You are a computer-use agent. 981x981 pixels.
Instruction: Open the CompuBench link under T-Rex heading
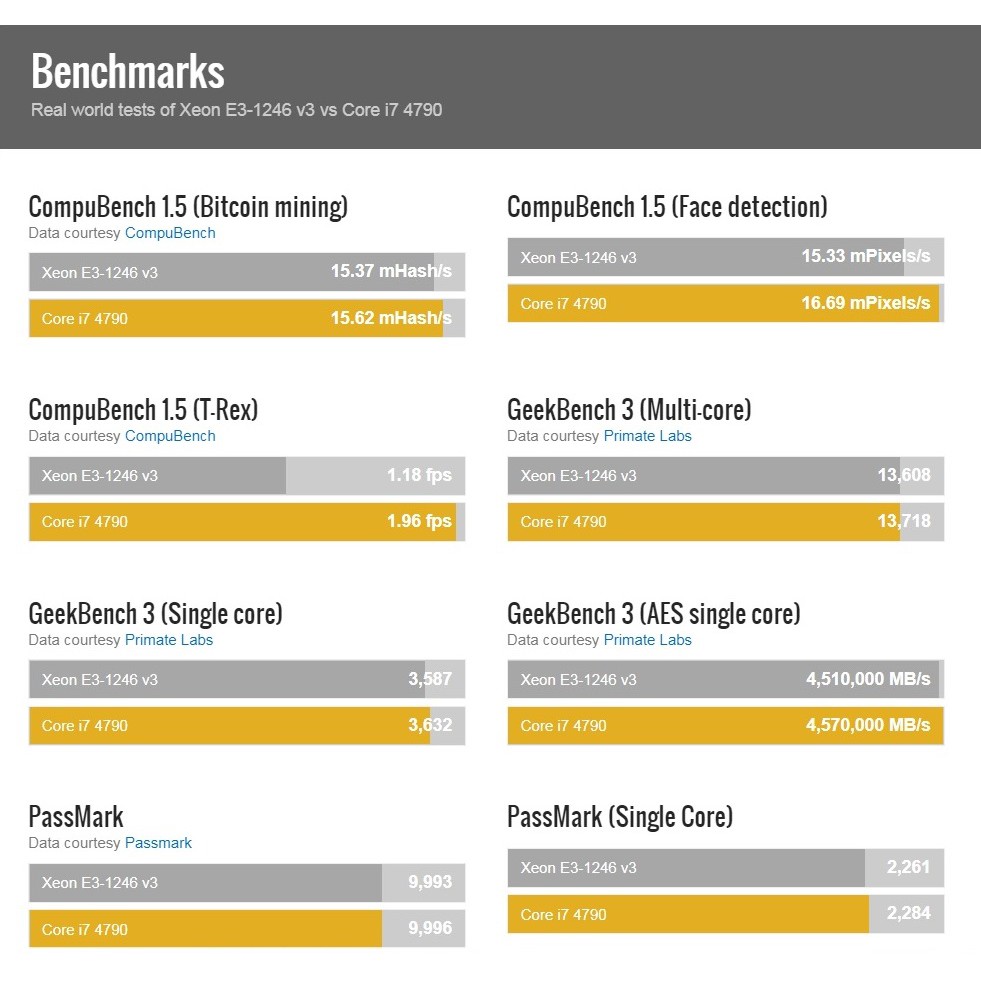pos(170,436)
